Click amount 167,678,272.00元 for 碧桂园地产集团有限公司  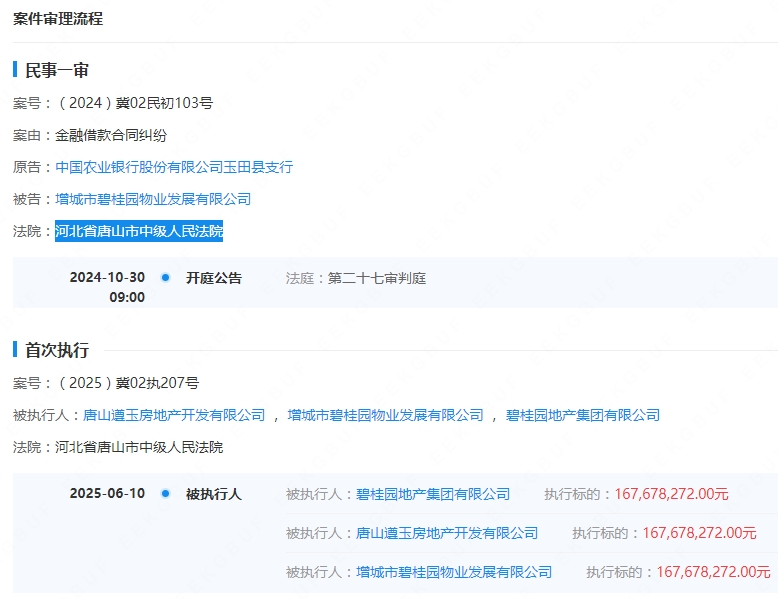tap(671, 494)
